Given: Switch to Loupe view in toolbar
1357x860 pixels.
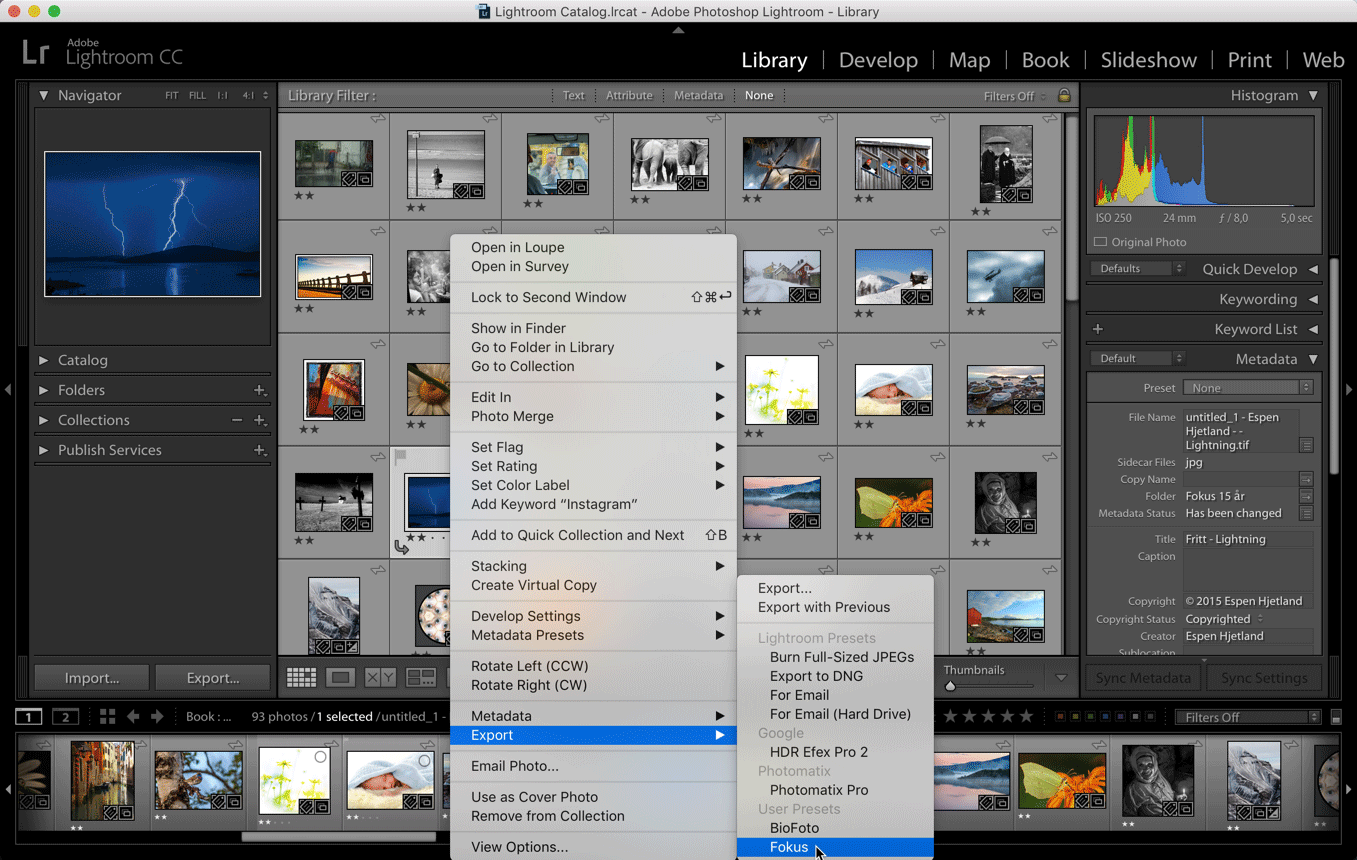Looking at the screenshot, I should (x=340, y=678).
